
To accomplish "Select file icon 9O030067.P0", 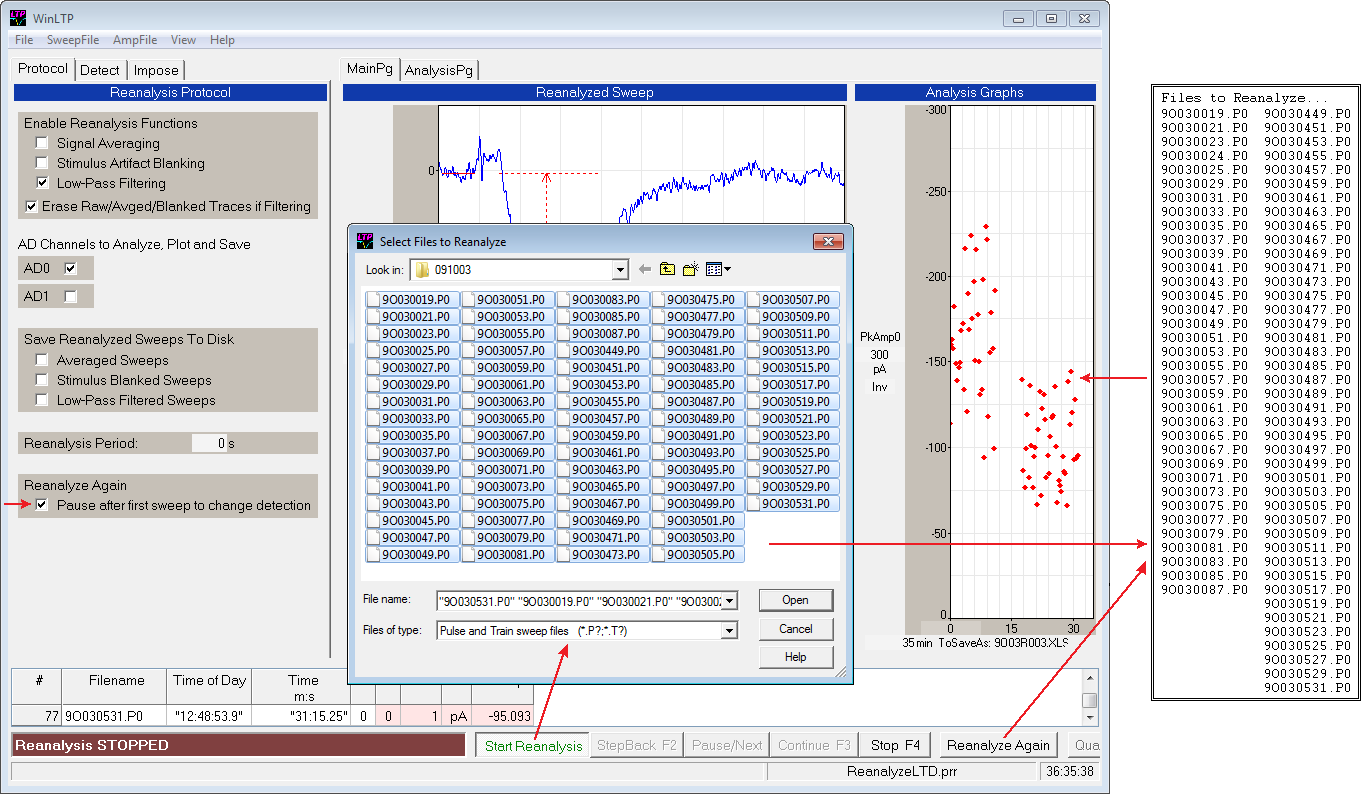I will (469, 436).
